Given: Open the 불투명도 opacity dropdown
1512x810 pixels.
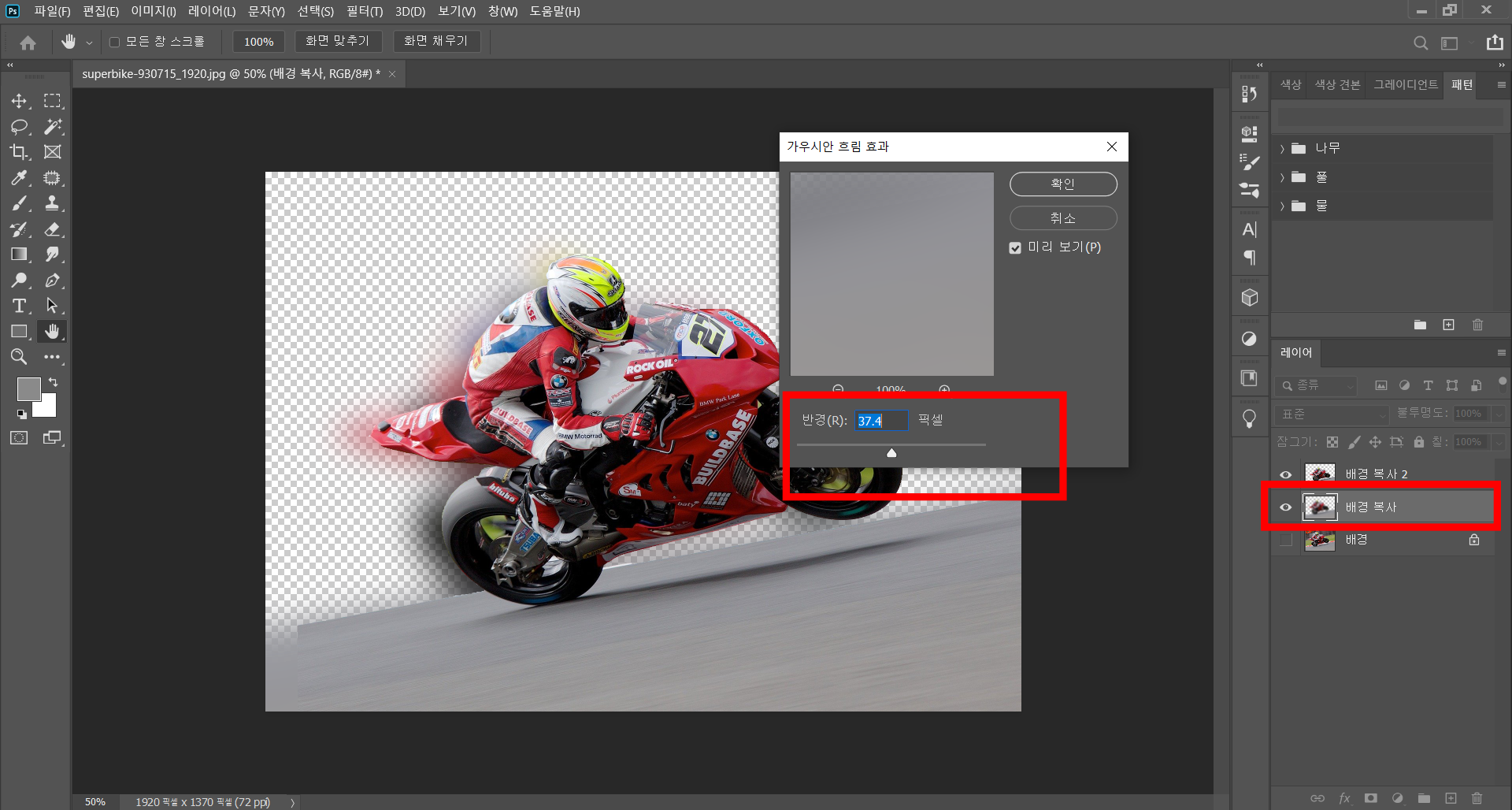Looking at the screenshot, I should (x=1498, y=414).
